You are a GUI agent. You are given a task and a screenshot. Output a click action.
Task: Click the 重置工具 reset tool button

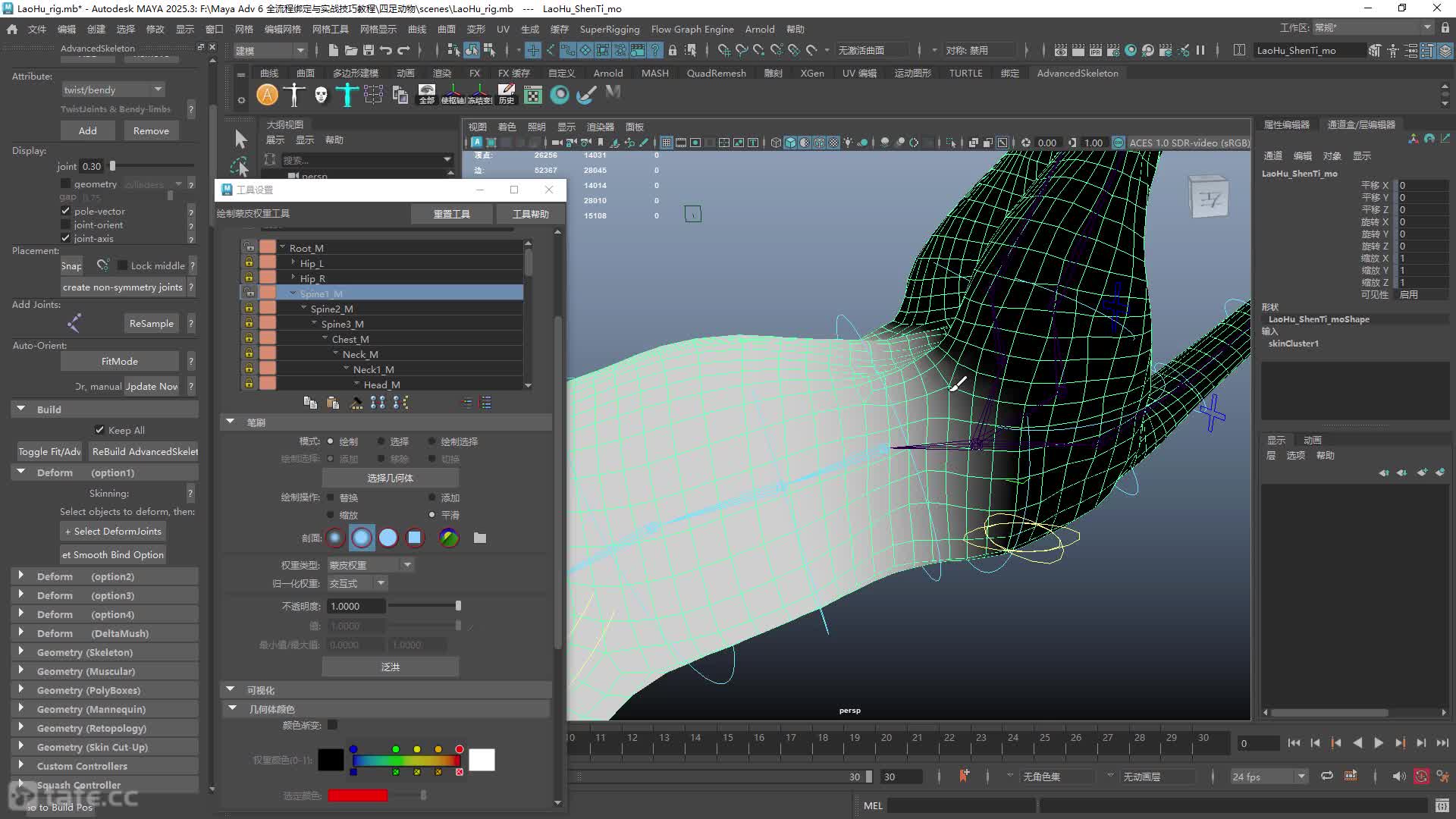point(451,214)
